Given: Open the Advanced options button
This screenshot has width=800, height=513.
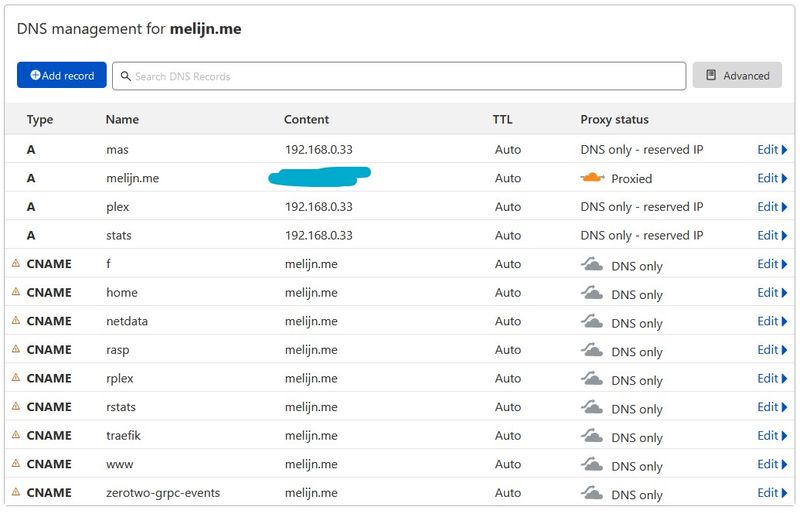Looking at the screenshot, I should [737, 76].
